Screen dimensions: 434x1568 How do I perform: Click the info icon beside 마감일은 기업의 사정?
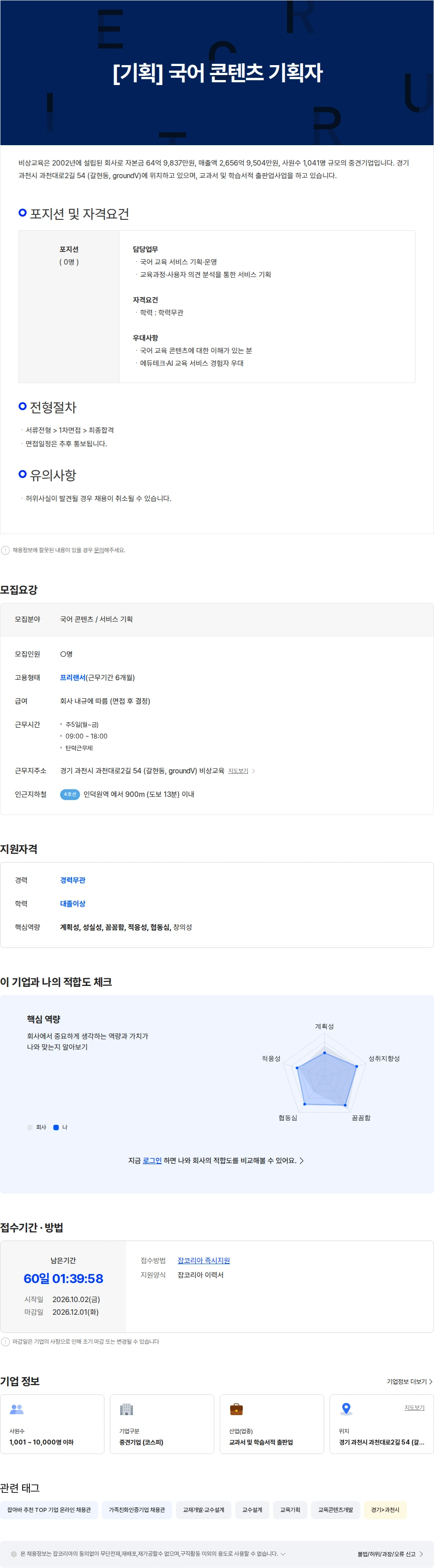point(5,1341)
